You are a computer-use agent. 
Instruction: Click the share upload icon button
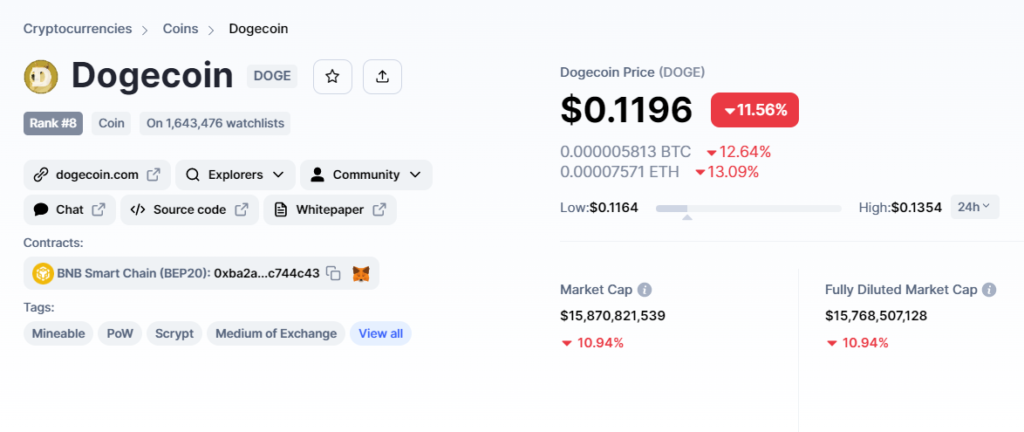click(x=383, y=77)
